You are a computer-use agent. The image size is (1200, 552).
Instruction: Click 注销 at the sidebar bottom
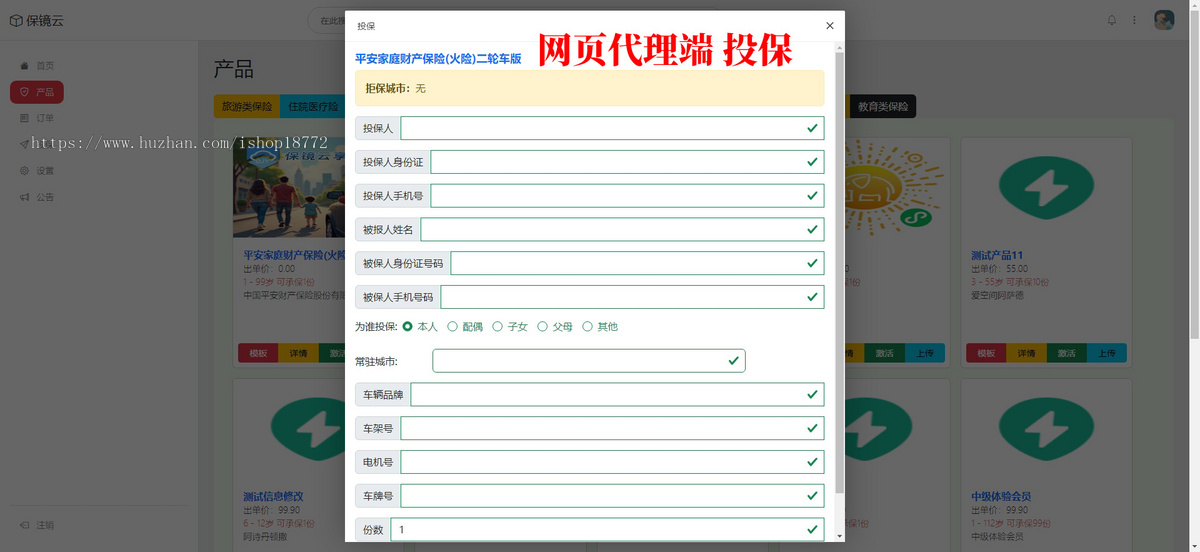(x=37, y=525)
